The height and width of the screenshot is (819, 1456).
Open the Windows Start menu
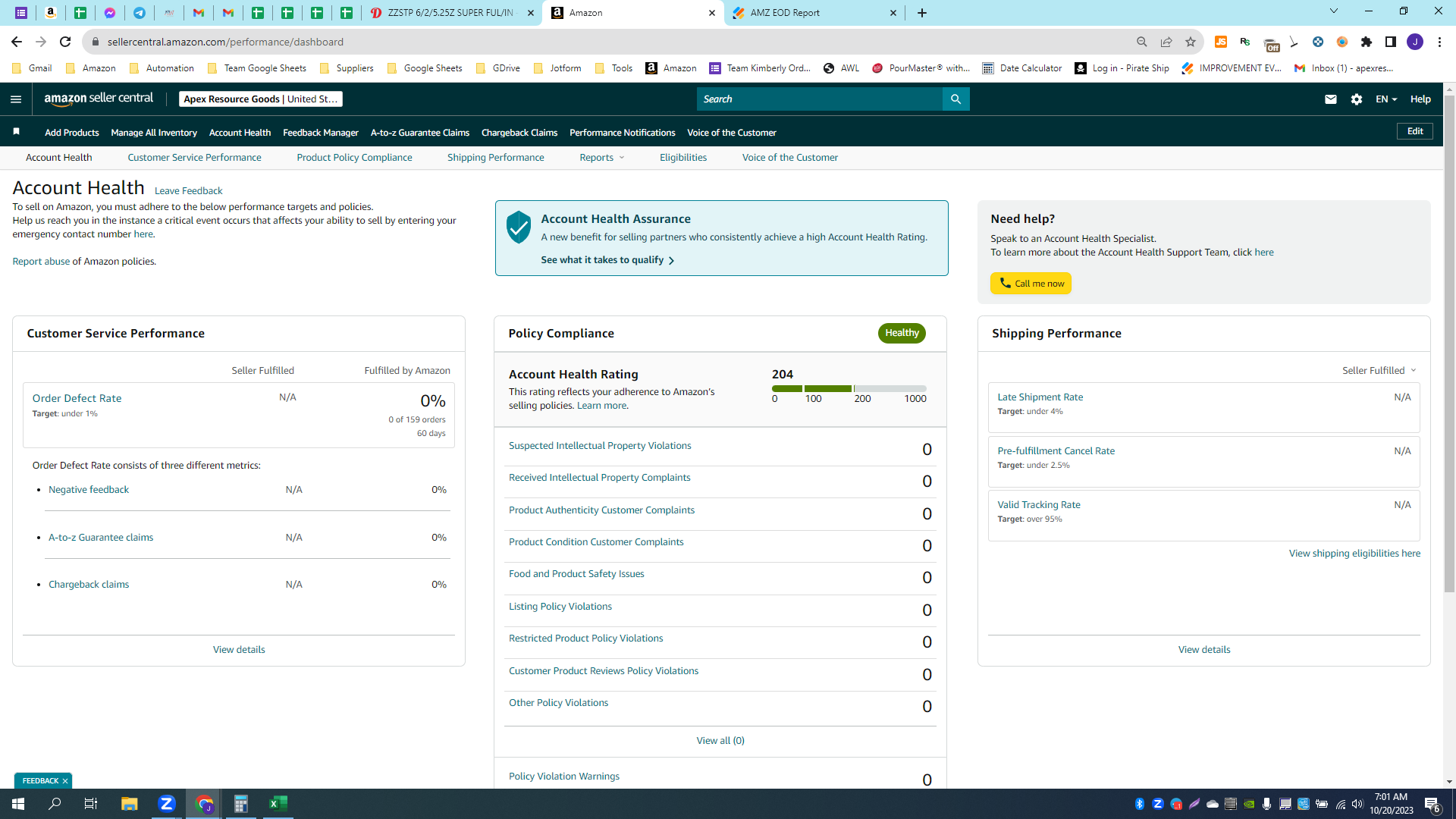click(18, 804)
